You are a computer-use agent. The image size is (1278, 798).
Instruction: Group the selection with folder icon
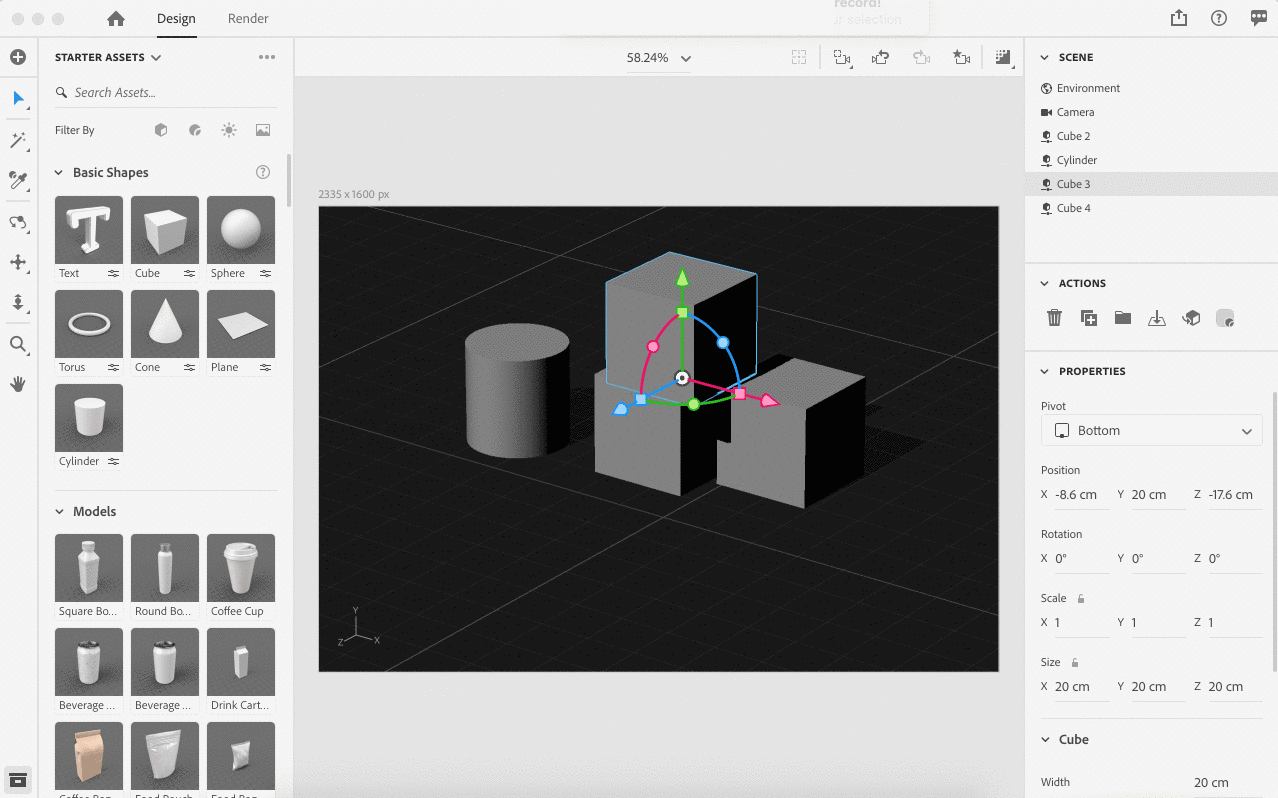[x=1123, y=318]
